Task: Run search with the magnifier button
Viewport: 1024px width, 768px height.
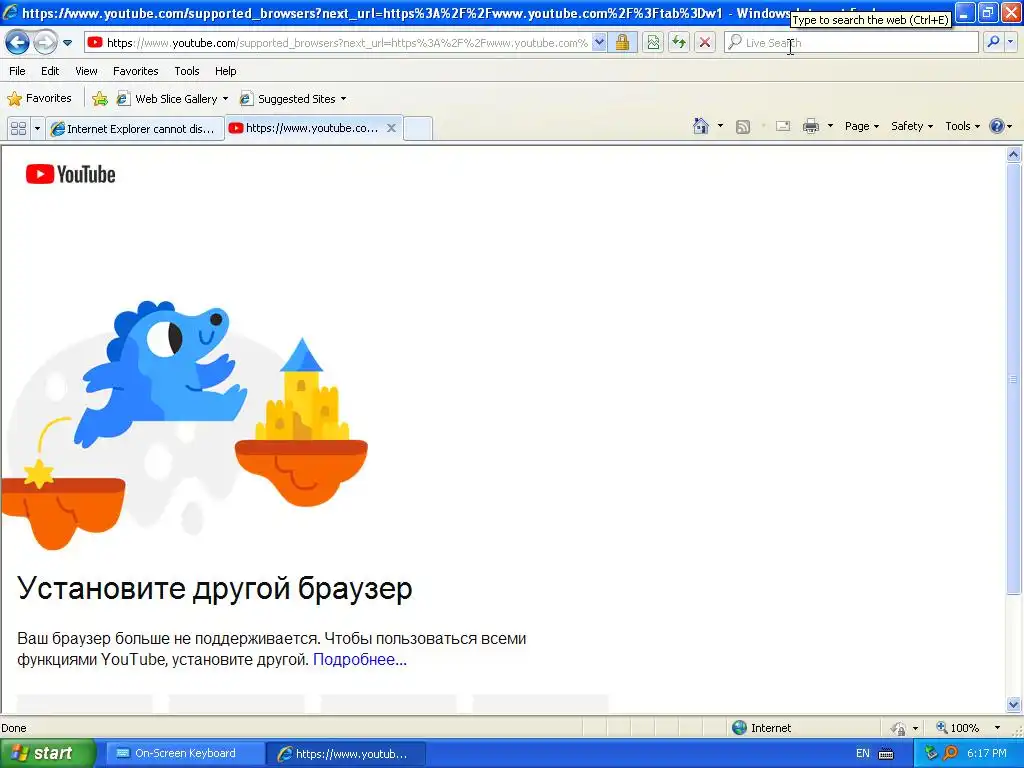Action: [x=993, y=42]
